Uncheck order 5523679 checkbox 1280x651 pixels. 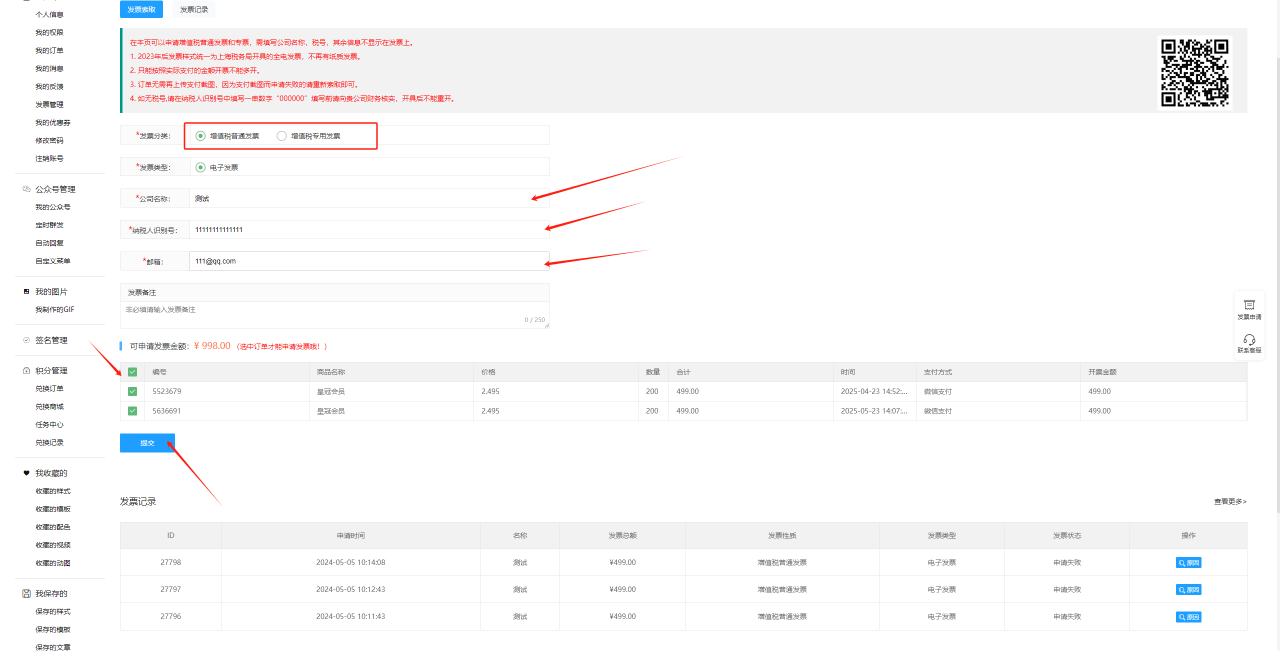133,391
